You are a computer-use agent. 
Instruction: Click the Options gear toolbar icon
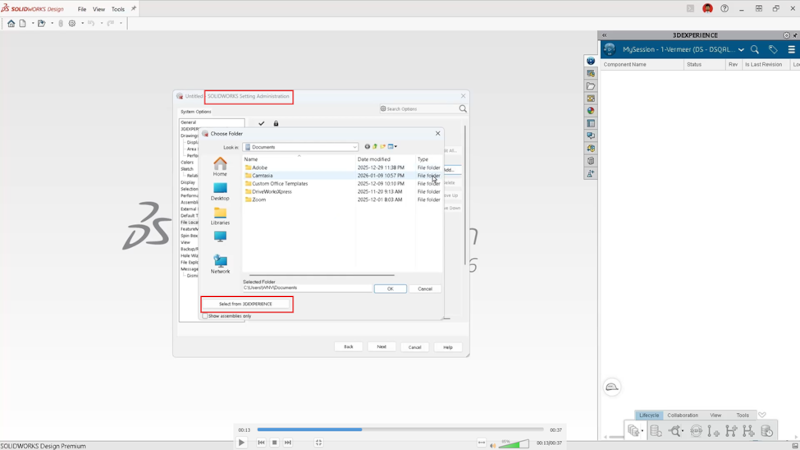(72, 23)
